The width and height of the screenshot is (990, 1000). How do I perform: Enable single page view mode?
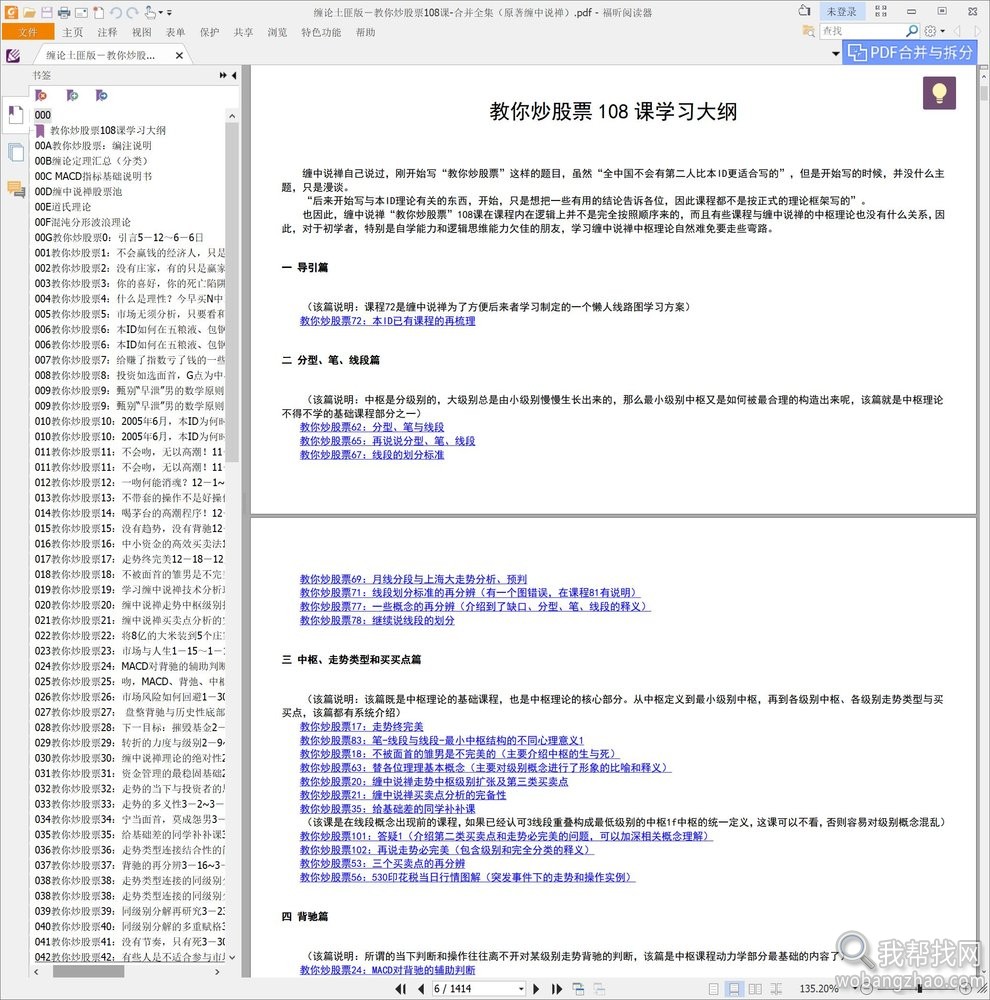coord(713,987)
